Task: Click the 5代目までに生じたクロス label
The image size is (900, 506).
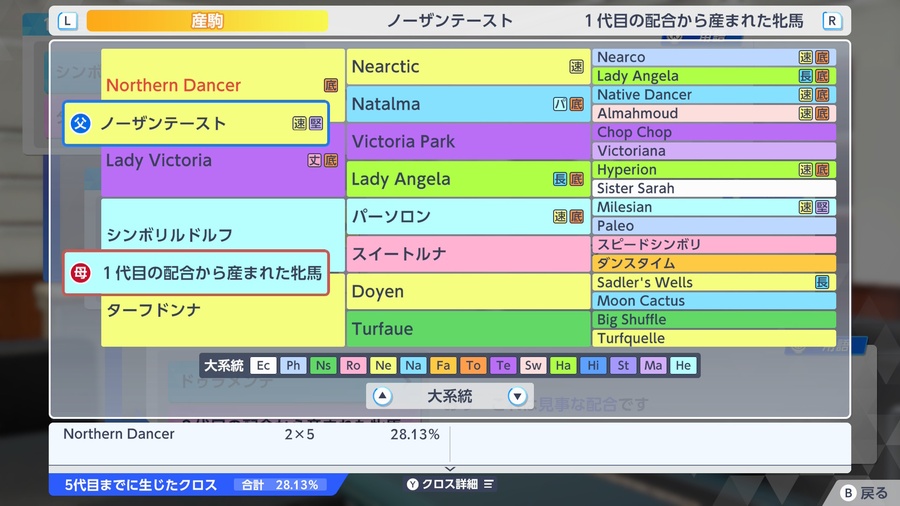Action: [141, 485]
